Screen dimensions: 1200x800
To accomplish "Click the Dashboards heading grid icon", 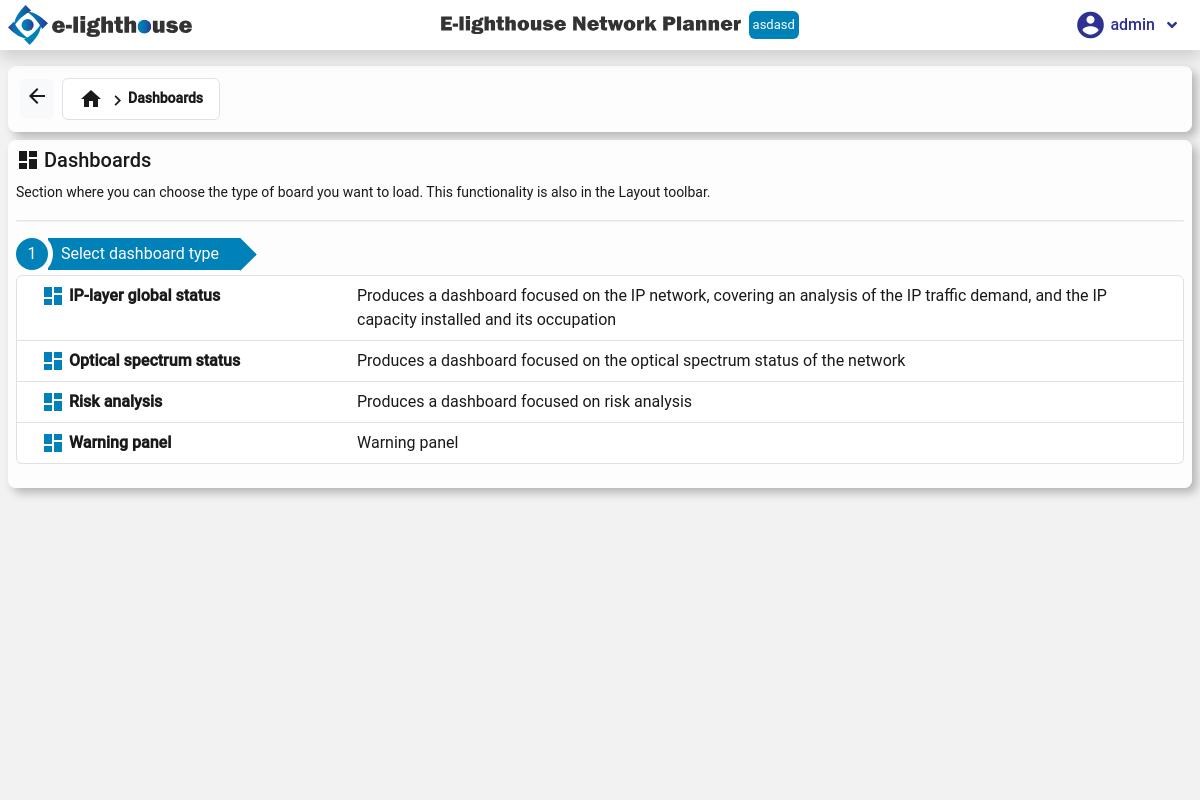I will coord(28,160).
